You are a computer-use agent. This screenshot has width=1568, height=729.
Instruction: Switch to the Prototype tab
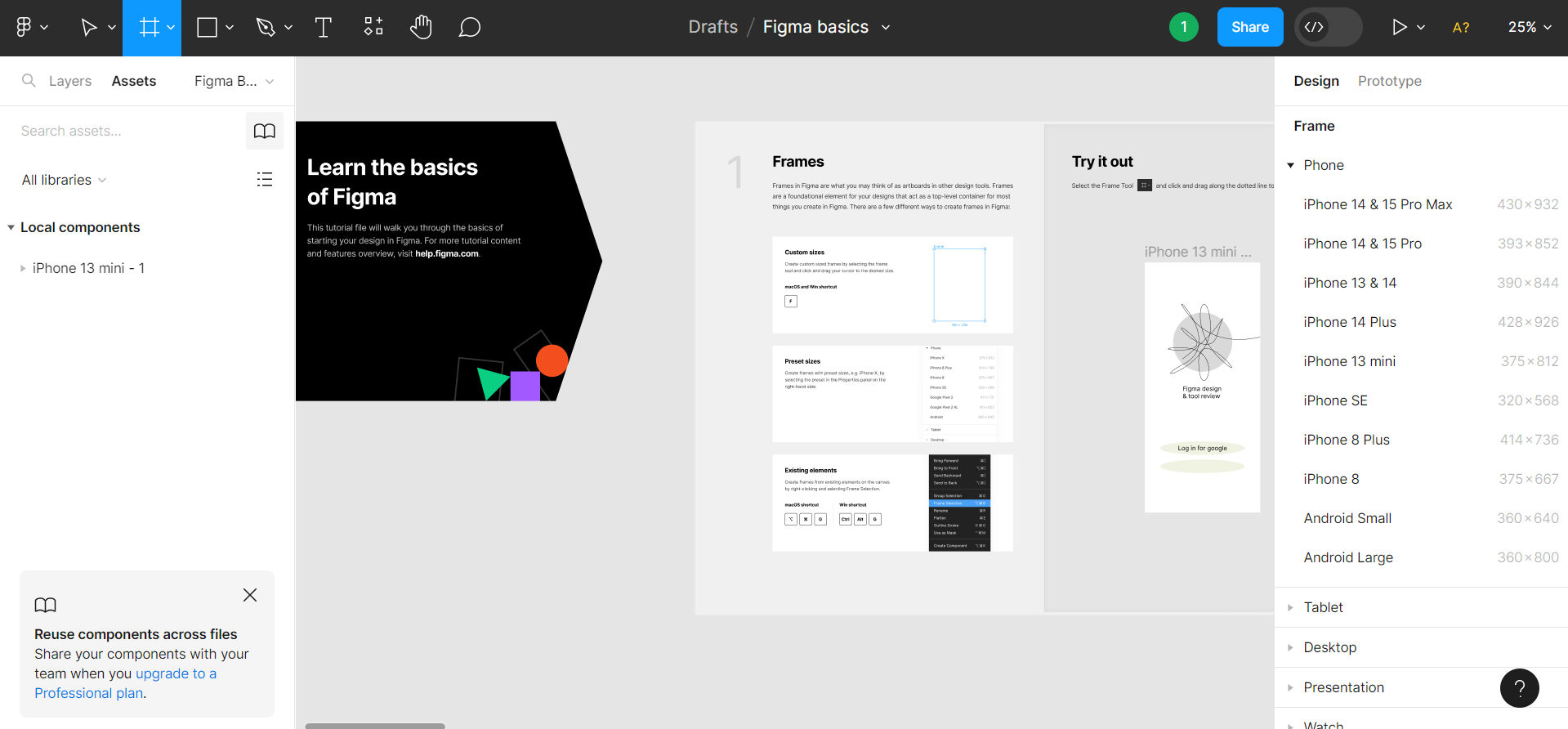(x=1390, y=81)
